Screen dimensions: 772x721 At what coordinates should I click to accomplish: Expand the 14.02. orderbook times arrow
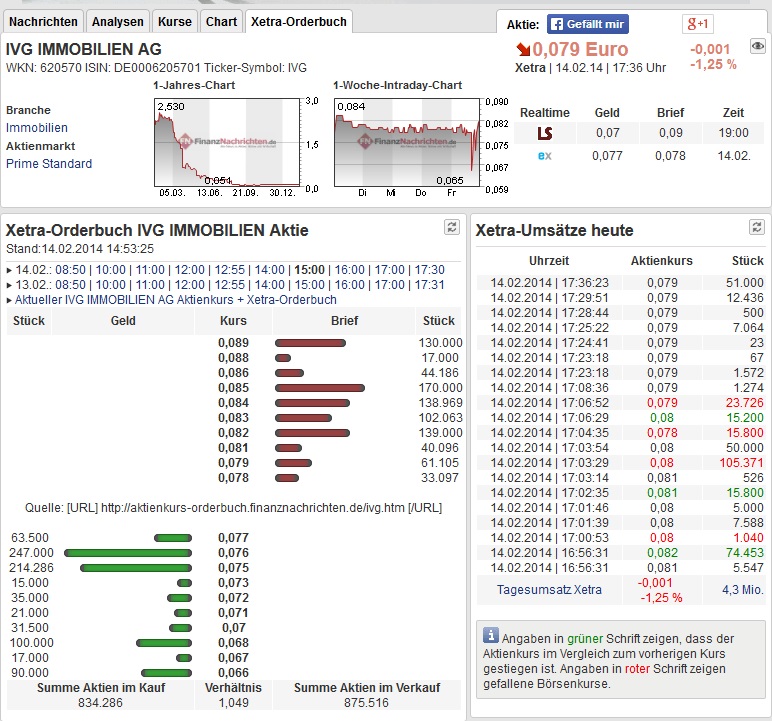click(x=9, y=270)
